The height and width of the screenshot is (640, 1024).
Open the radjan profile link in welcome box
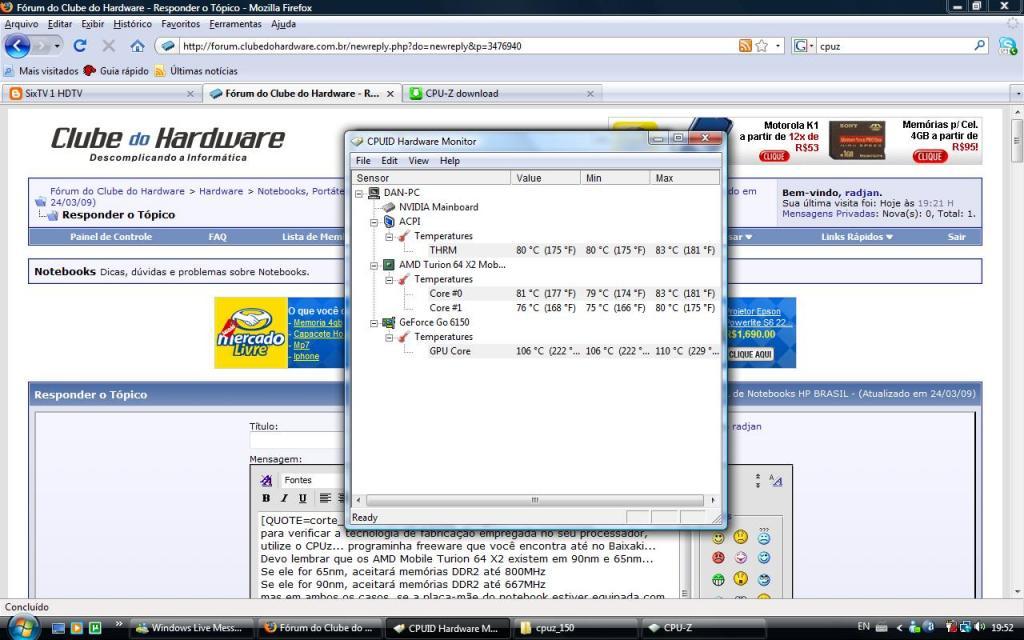(862, 193)
